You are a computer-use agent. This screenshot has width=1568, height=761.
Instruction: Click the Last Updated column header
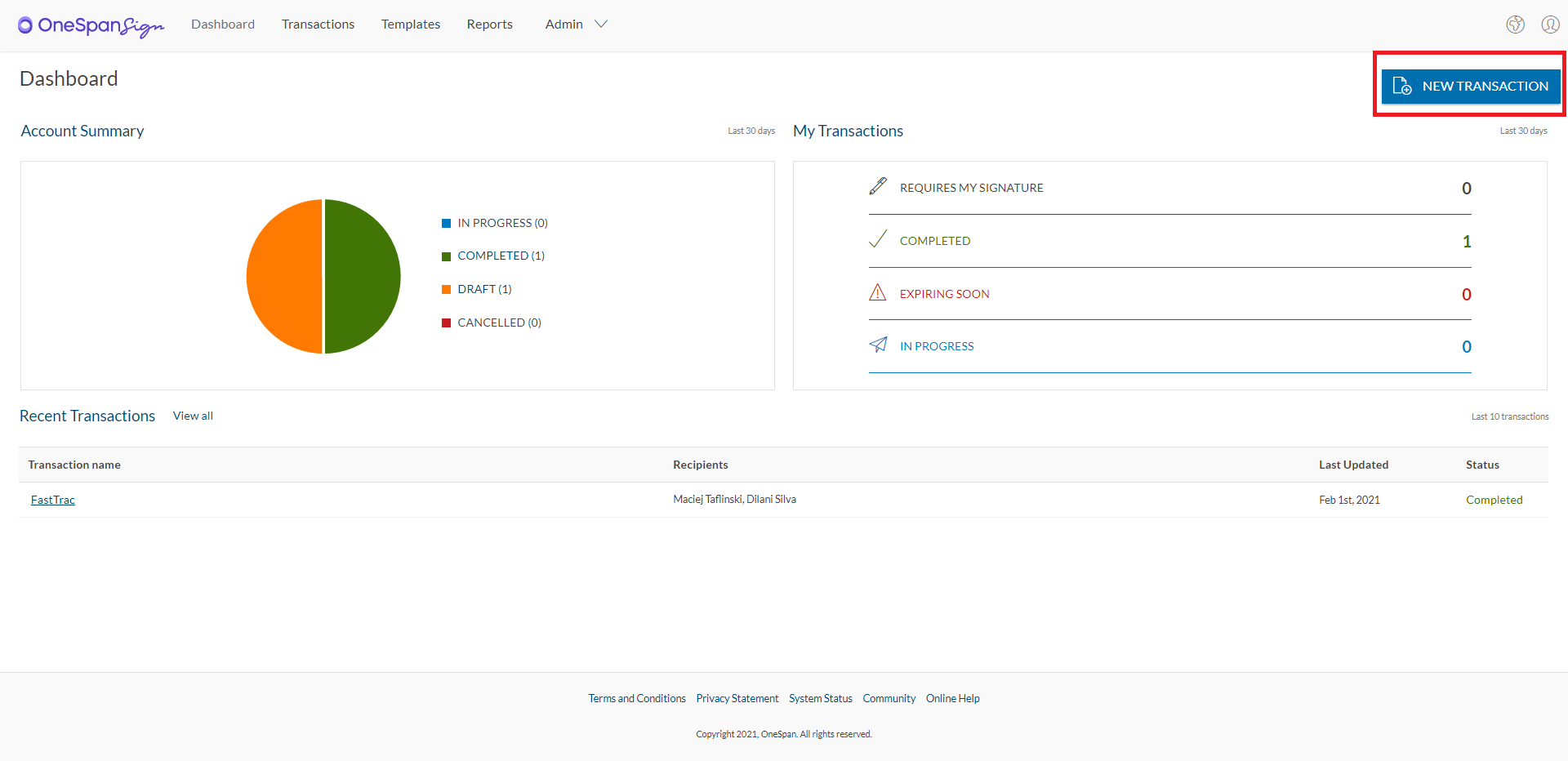[x=1354, y=465]
